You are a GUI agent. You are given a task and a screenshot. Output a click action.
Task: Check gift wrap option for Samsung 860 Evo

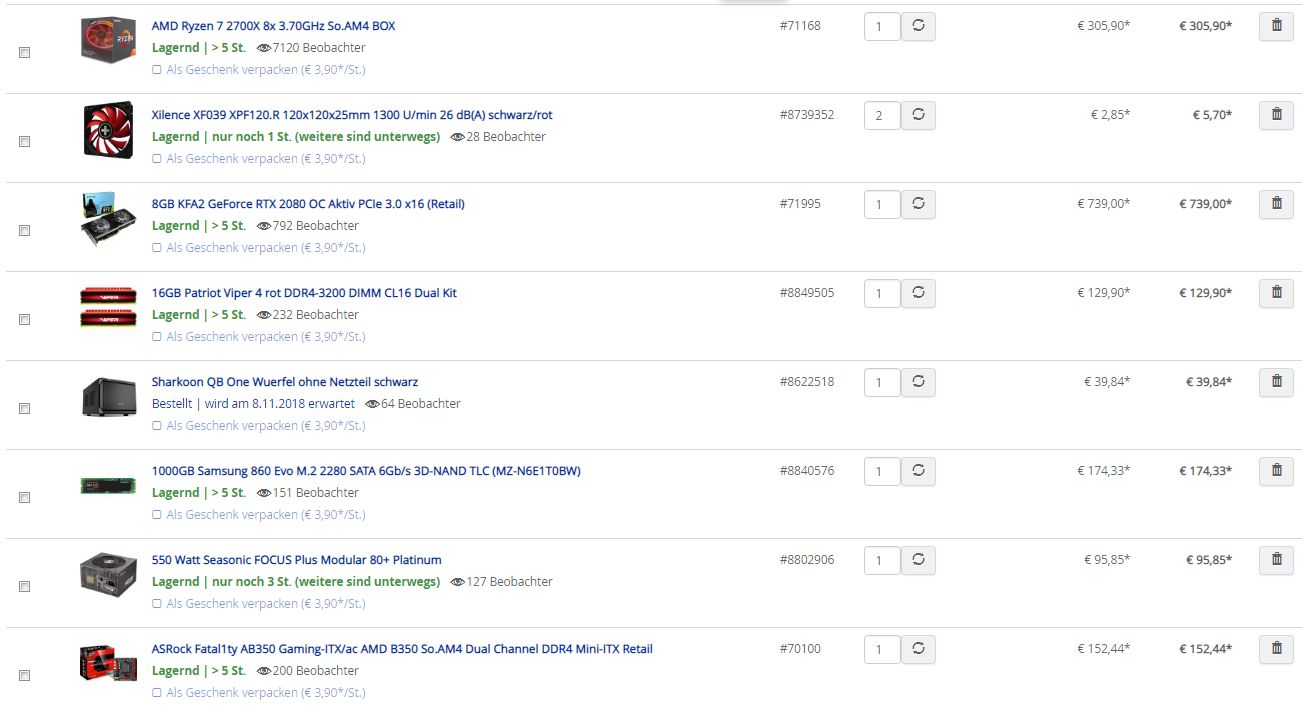[x=157, y=515]
